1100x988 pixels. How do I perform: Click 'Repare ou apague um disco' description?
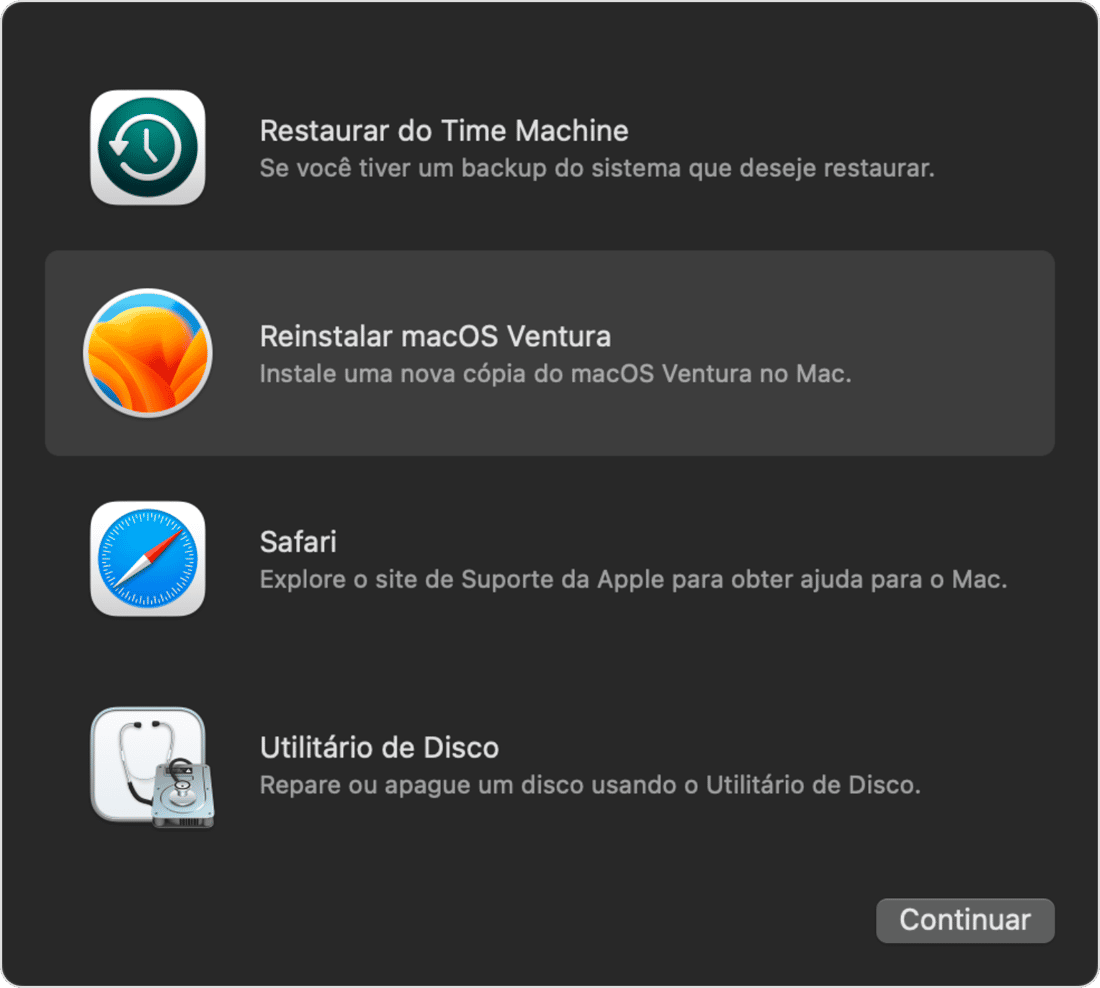click(590, 785)
